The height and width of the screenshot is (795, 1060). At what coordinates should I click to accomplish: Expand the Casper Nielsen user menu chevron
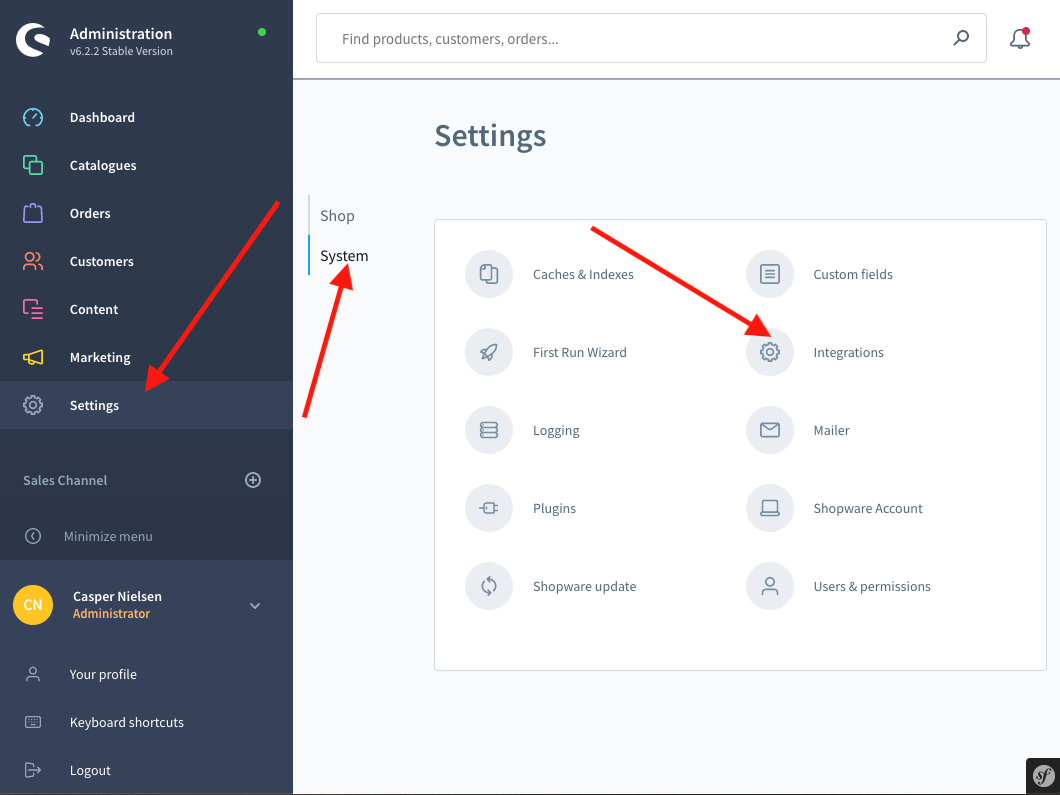point(255,605)
